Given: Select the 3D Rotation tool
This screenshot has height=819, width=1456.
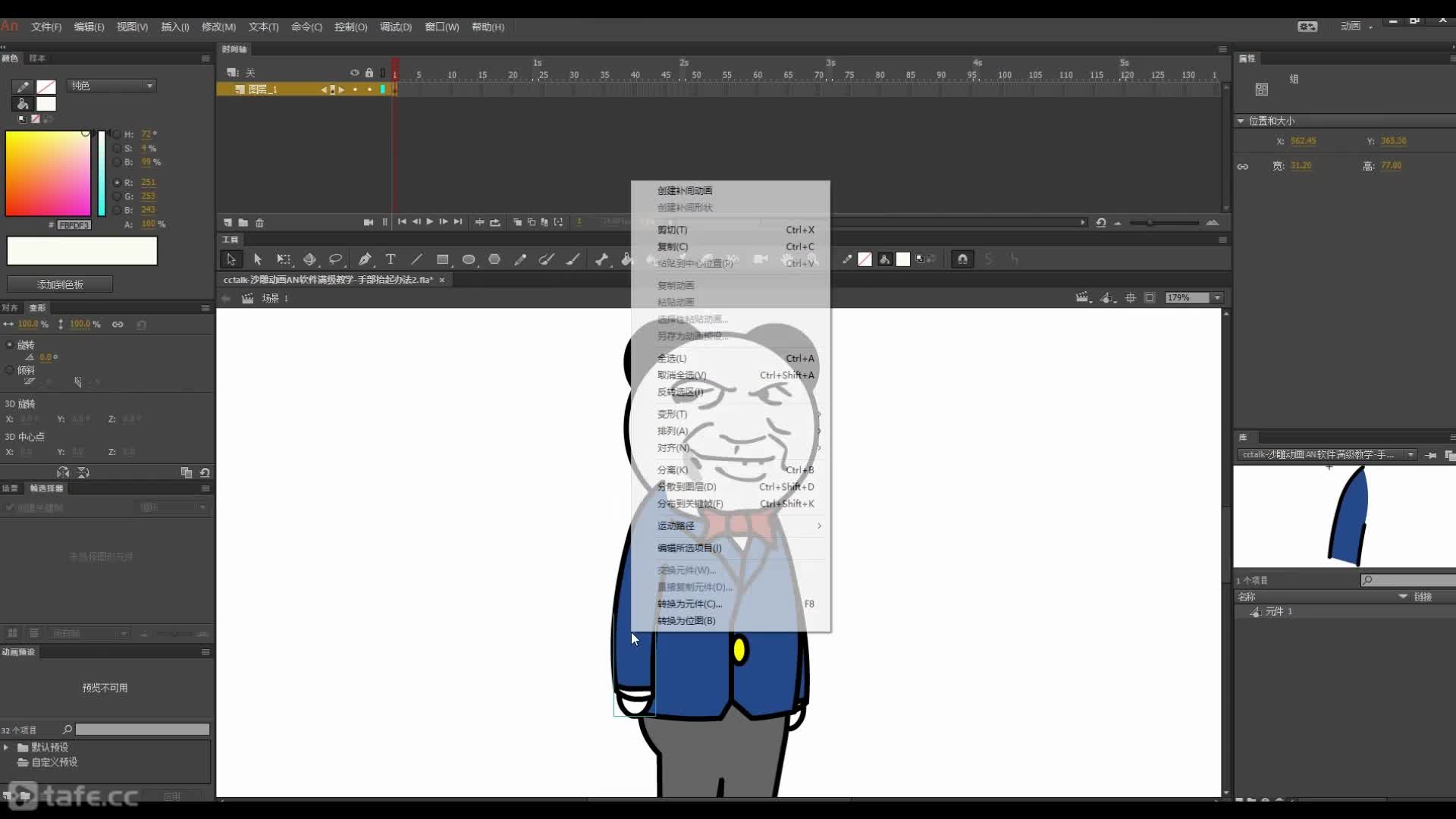Looking at the screenshot, I should 309,259.
